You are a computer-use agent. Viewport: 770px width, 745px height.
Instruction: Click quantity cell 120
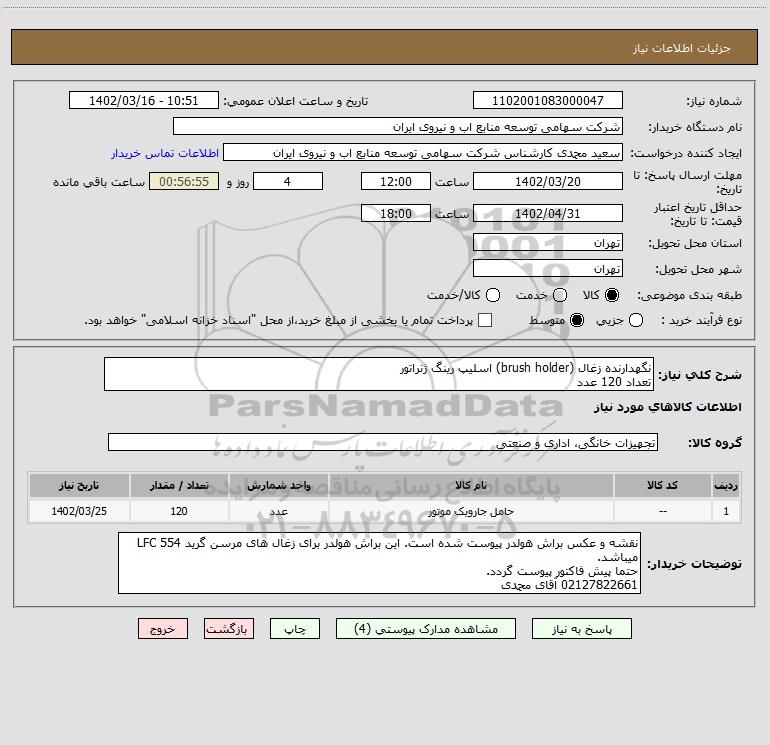[x=179, y=511]
